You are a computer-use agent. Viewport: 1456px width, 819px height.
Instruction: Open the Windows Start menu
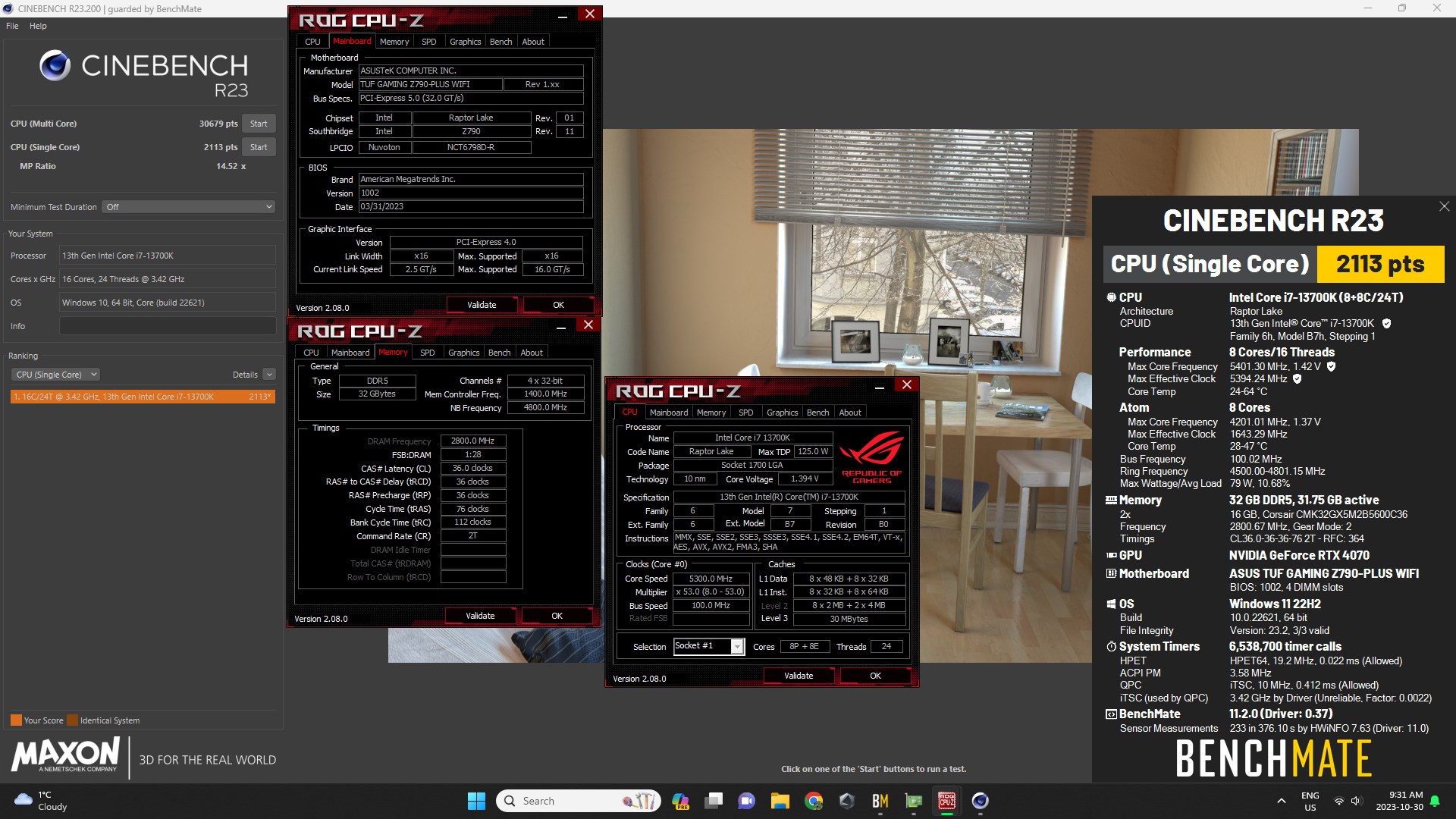pos(476,801)
